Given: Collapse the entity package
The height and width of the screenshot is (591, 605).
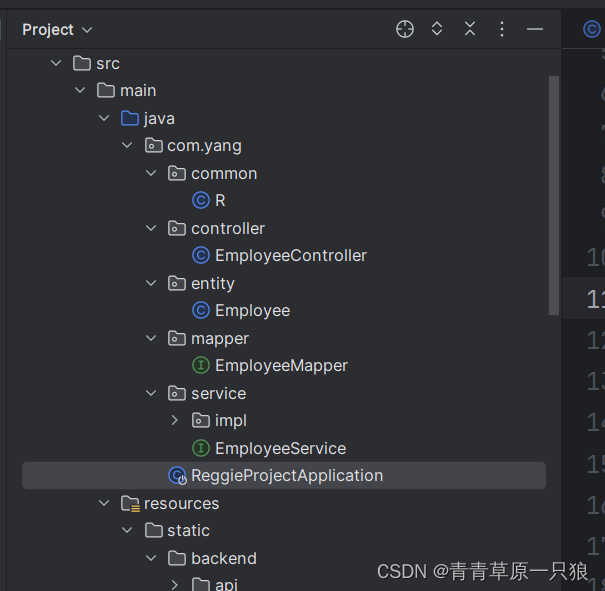Looking at the screenshot, I should coord(151,283).
